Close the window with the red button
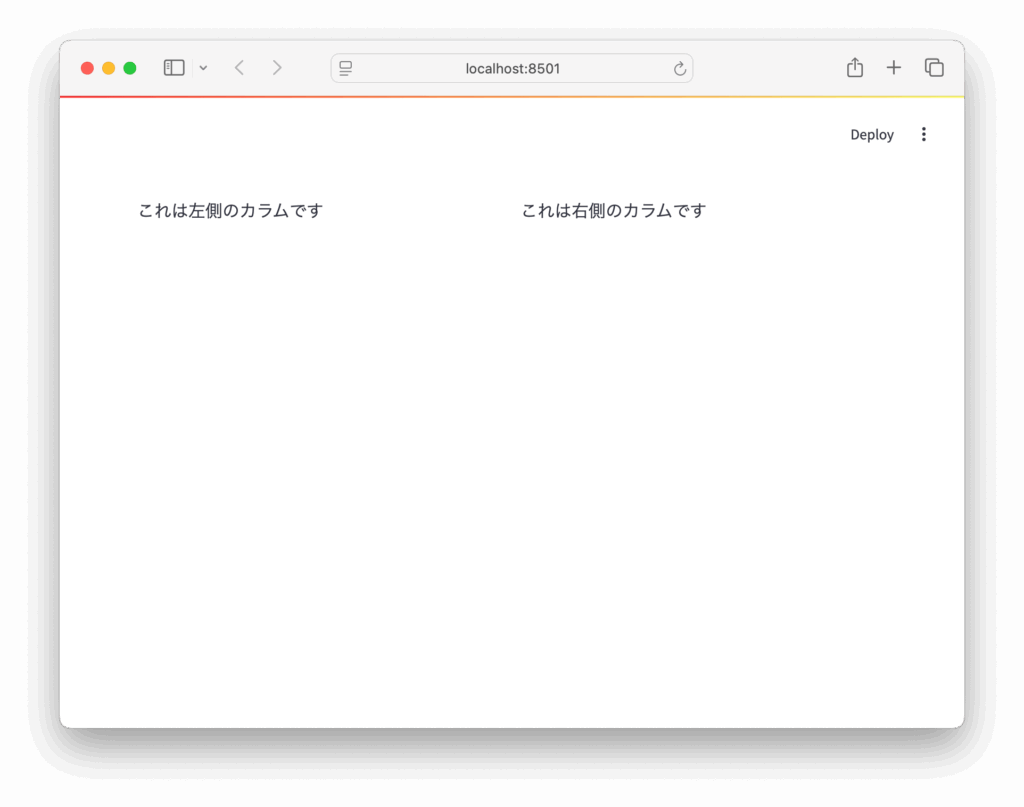Screen dimensions: 1024x807 87,68
